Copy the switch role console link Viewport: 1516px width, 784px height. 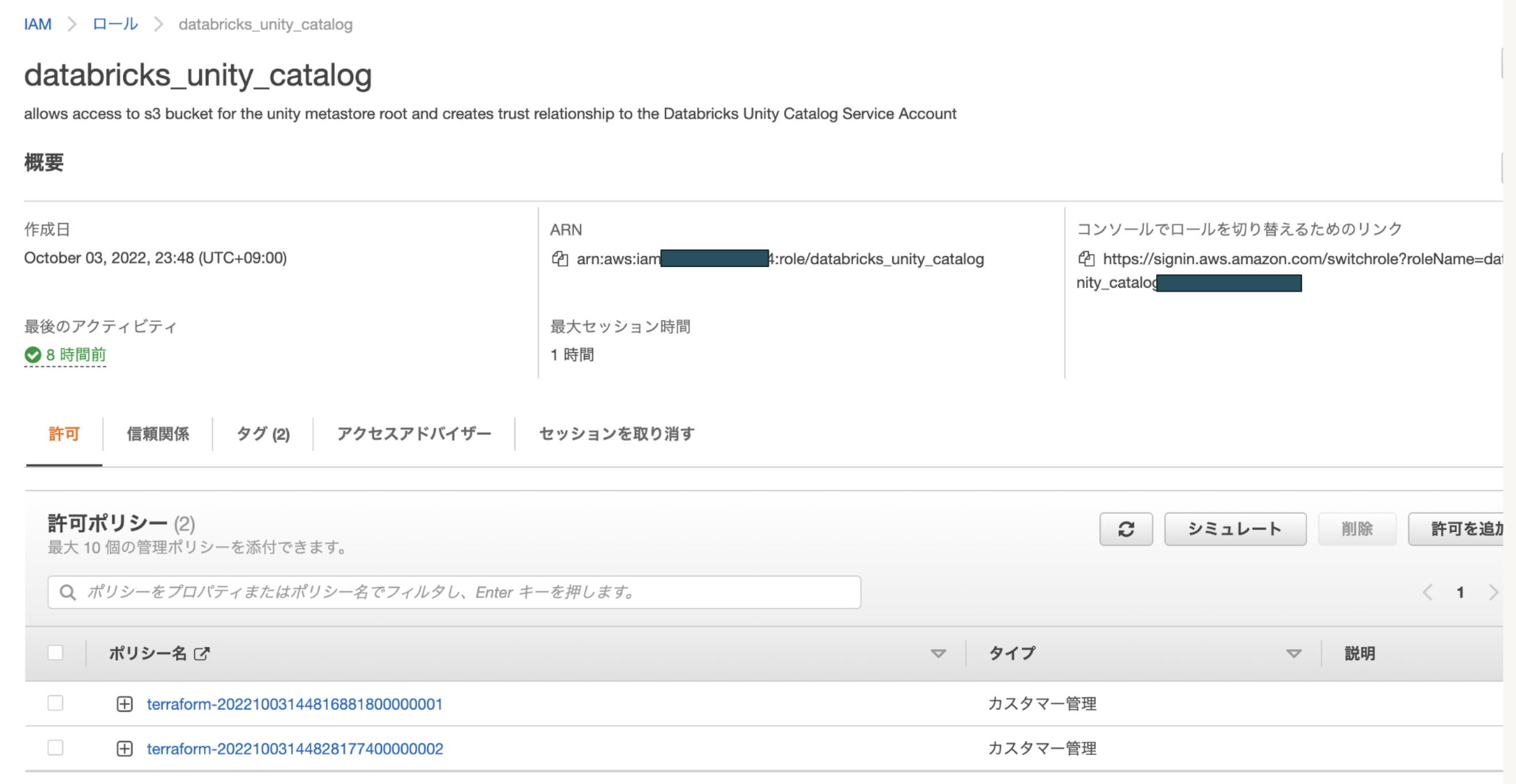pyautogui.click(x=1086, y=259)
